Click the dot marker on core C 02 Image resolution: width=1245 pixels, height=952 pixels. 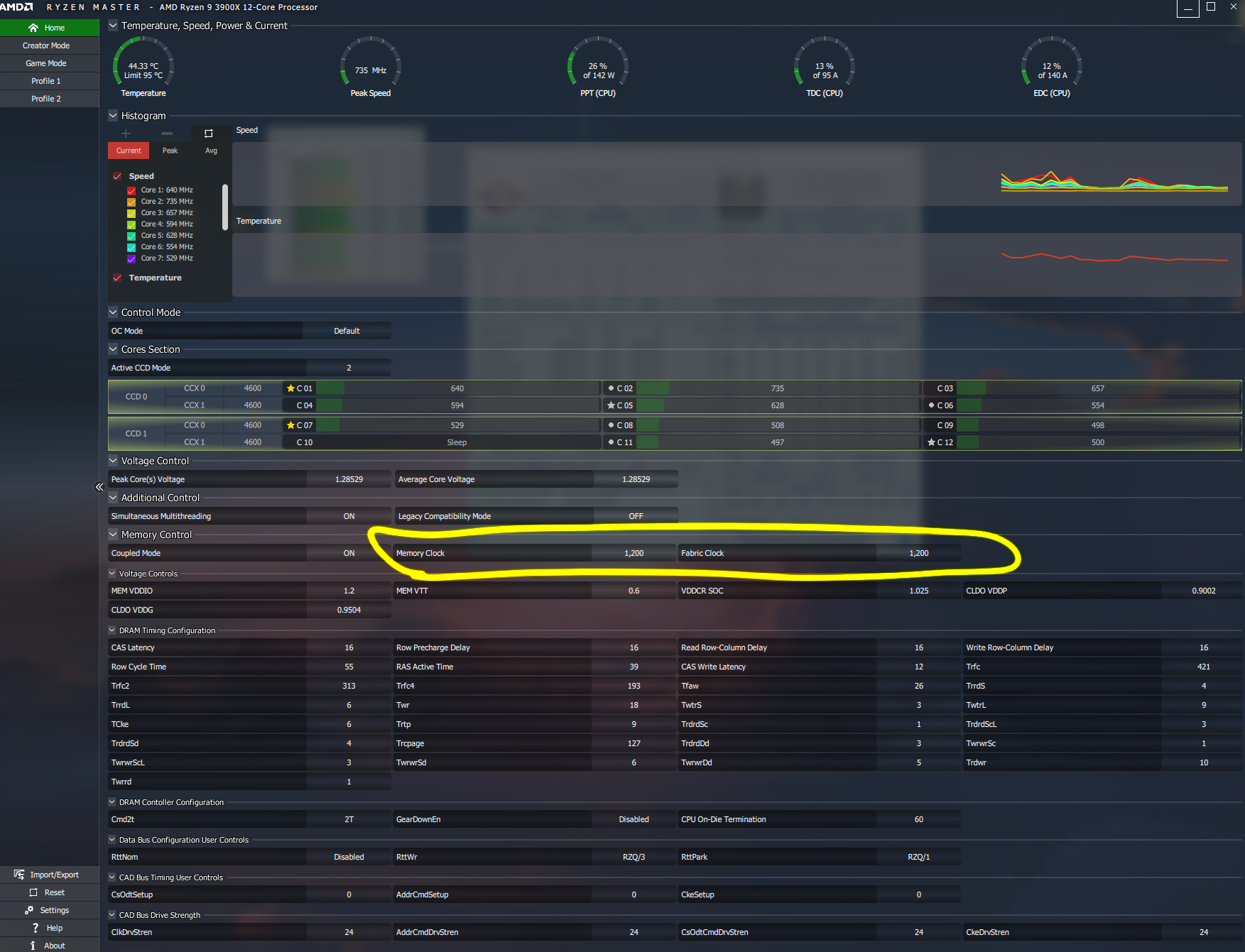tap(611, 388)
